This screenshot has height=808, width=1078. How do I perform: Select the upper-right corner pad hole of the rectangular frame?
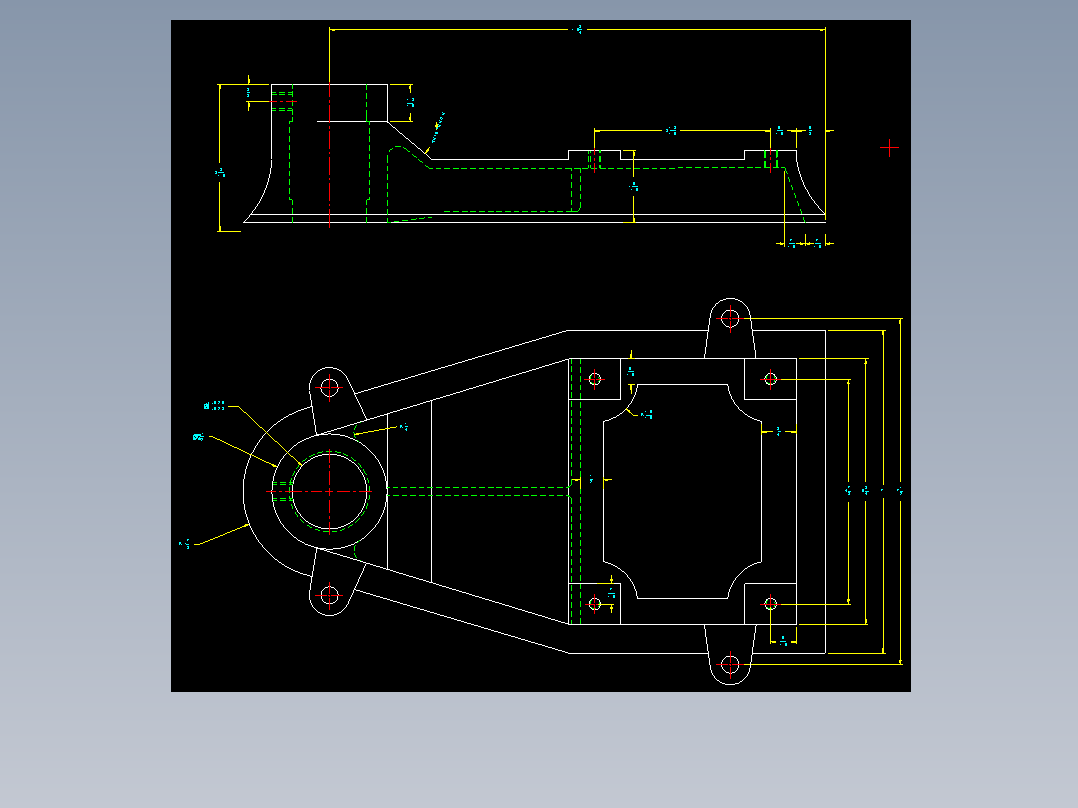770,379
